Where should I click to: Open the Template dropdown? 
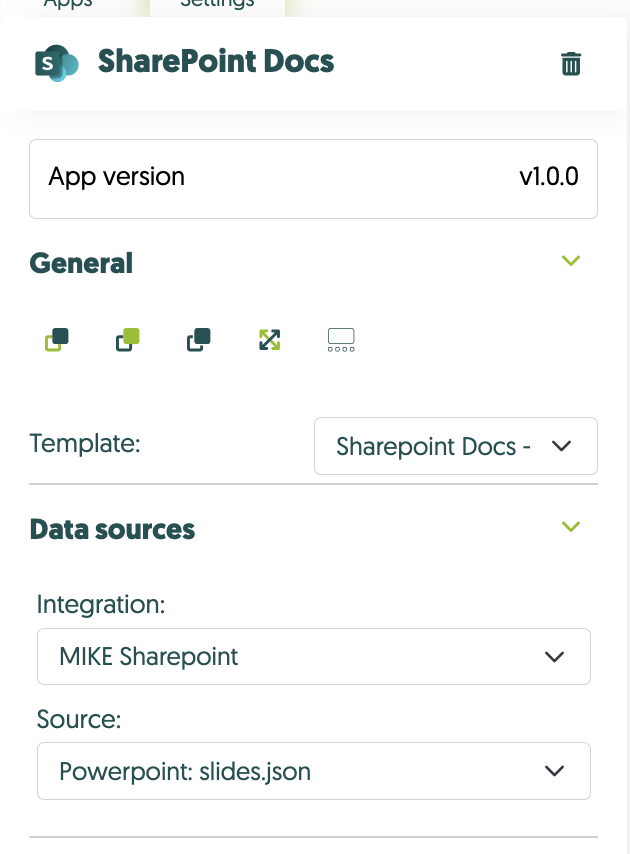point(455,446)
